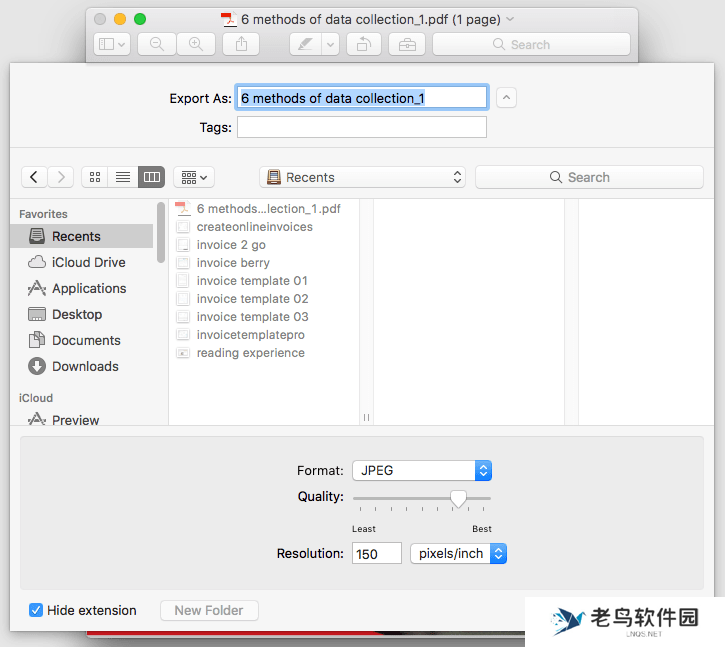Image resolution: width=725 pixels, height=647 pixels.
Task: Open the pixels/inch units dropdown
Action: pos(458,553)
